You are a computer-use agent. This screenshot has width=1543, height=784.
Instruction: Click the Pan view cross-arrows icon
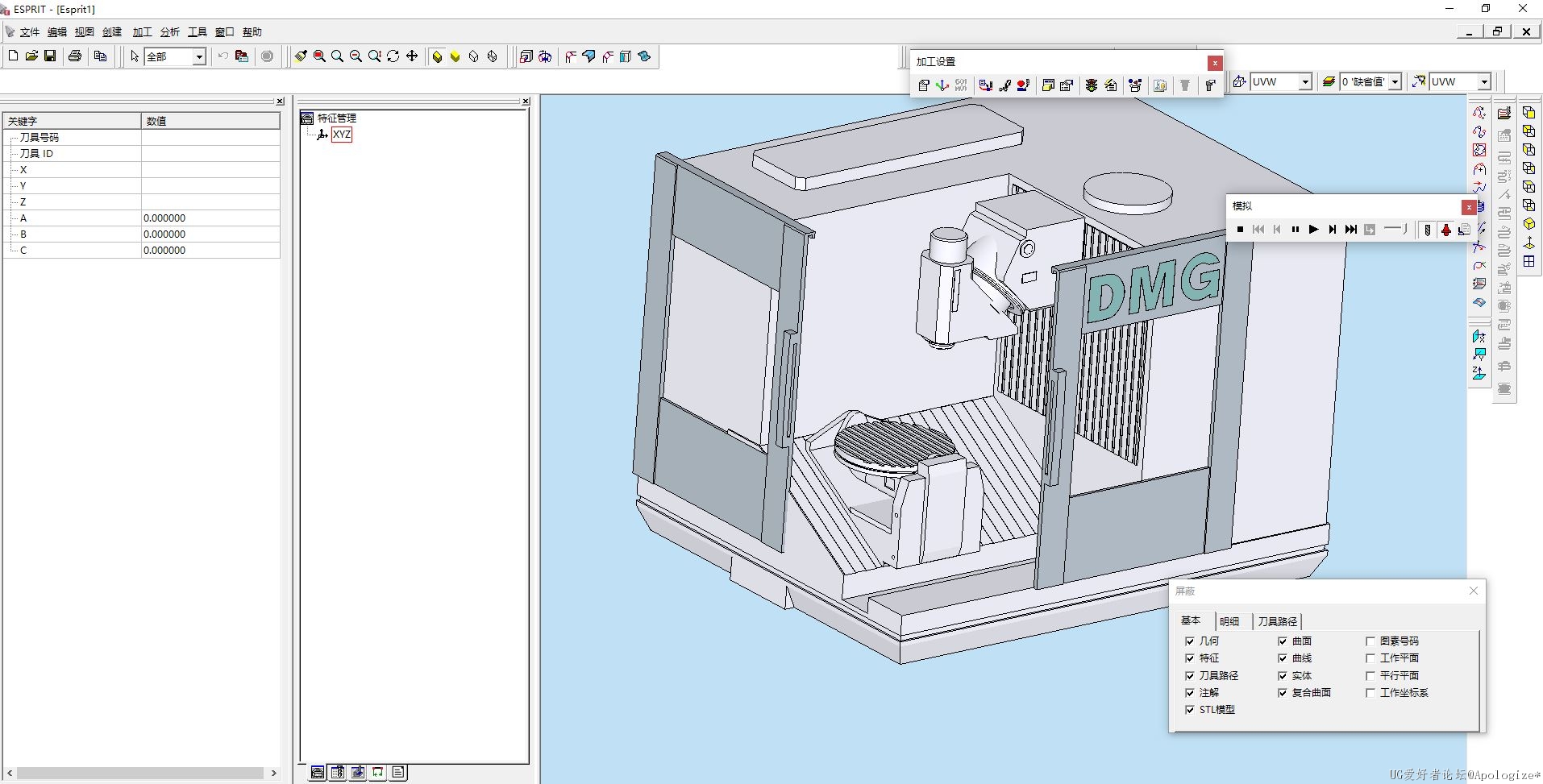click(x=412, y=56)
